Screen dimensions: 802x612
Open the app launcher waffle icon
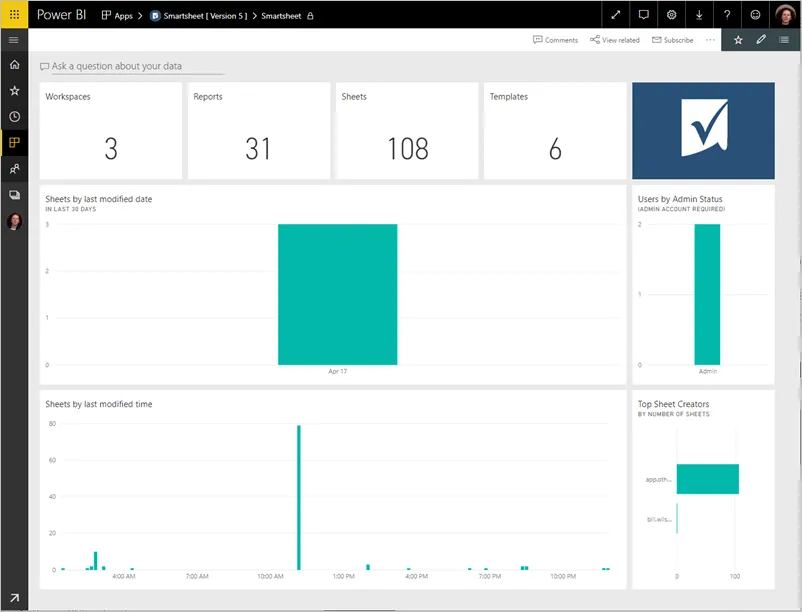[14, 14]
